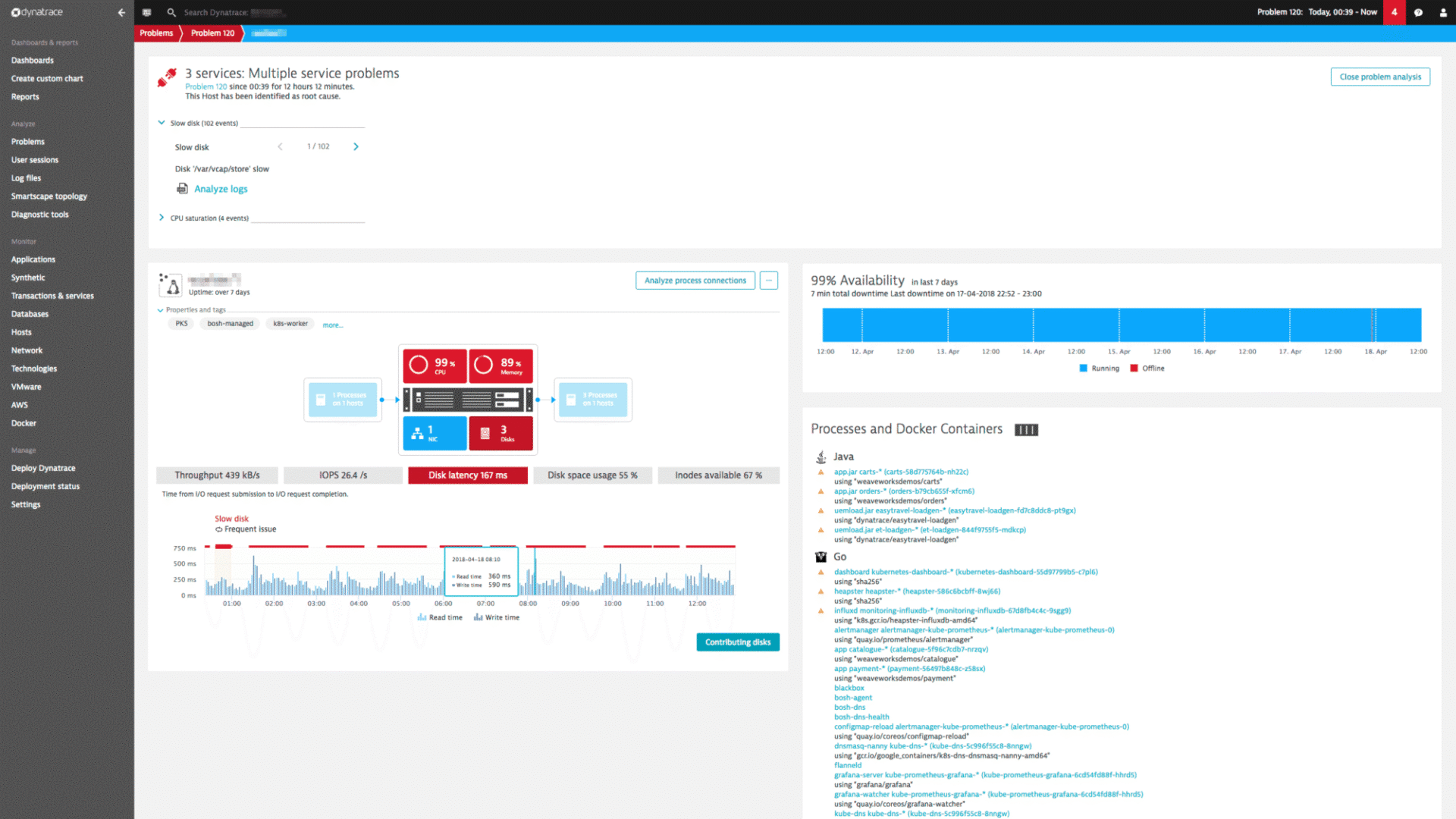The width and height of the screenshot is (1456, 819).
Task: Go to next Slow disk event with right arrow
Action: tap(356, 146)
